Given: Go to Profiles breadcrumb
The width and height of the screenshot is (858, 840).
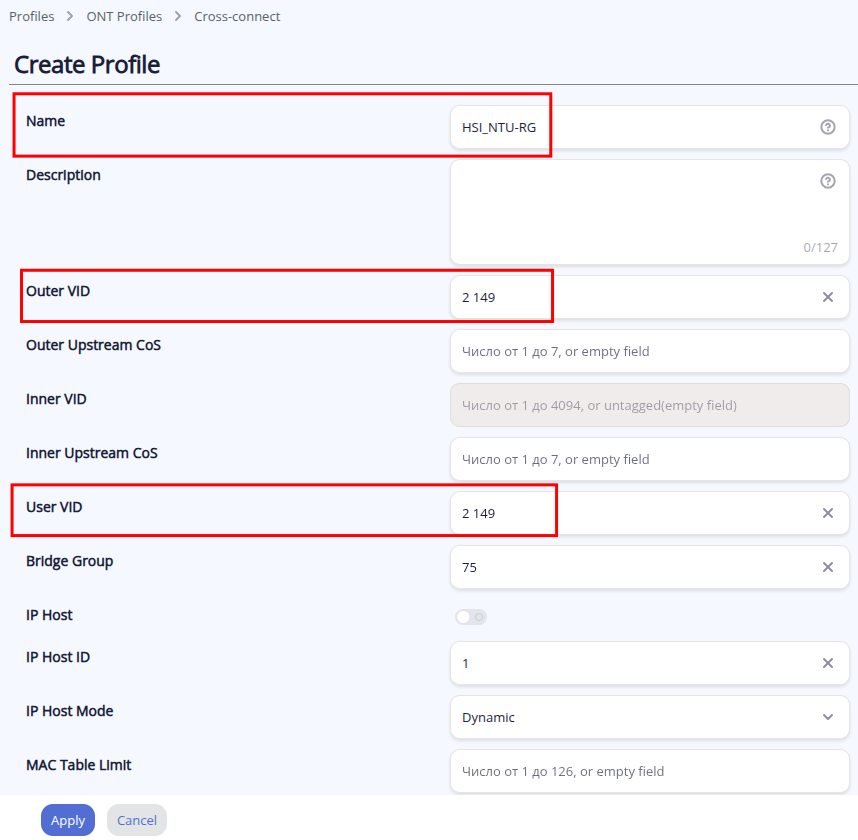Looking at the screenshot, I should 32,17.
